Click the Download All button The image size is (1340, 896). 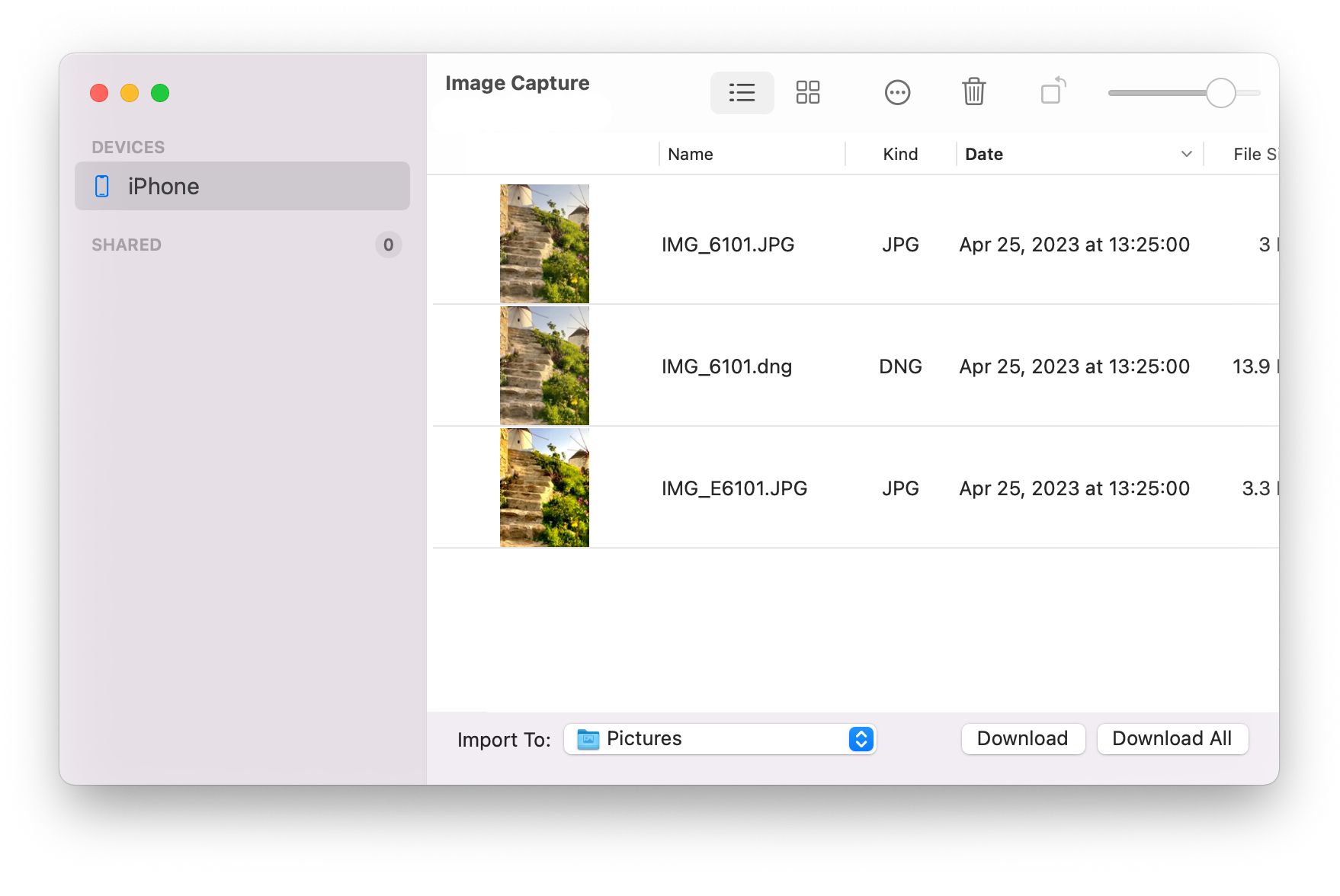(x=1172, y=738)
